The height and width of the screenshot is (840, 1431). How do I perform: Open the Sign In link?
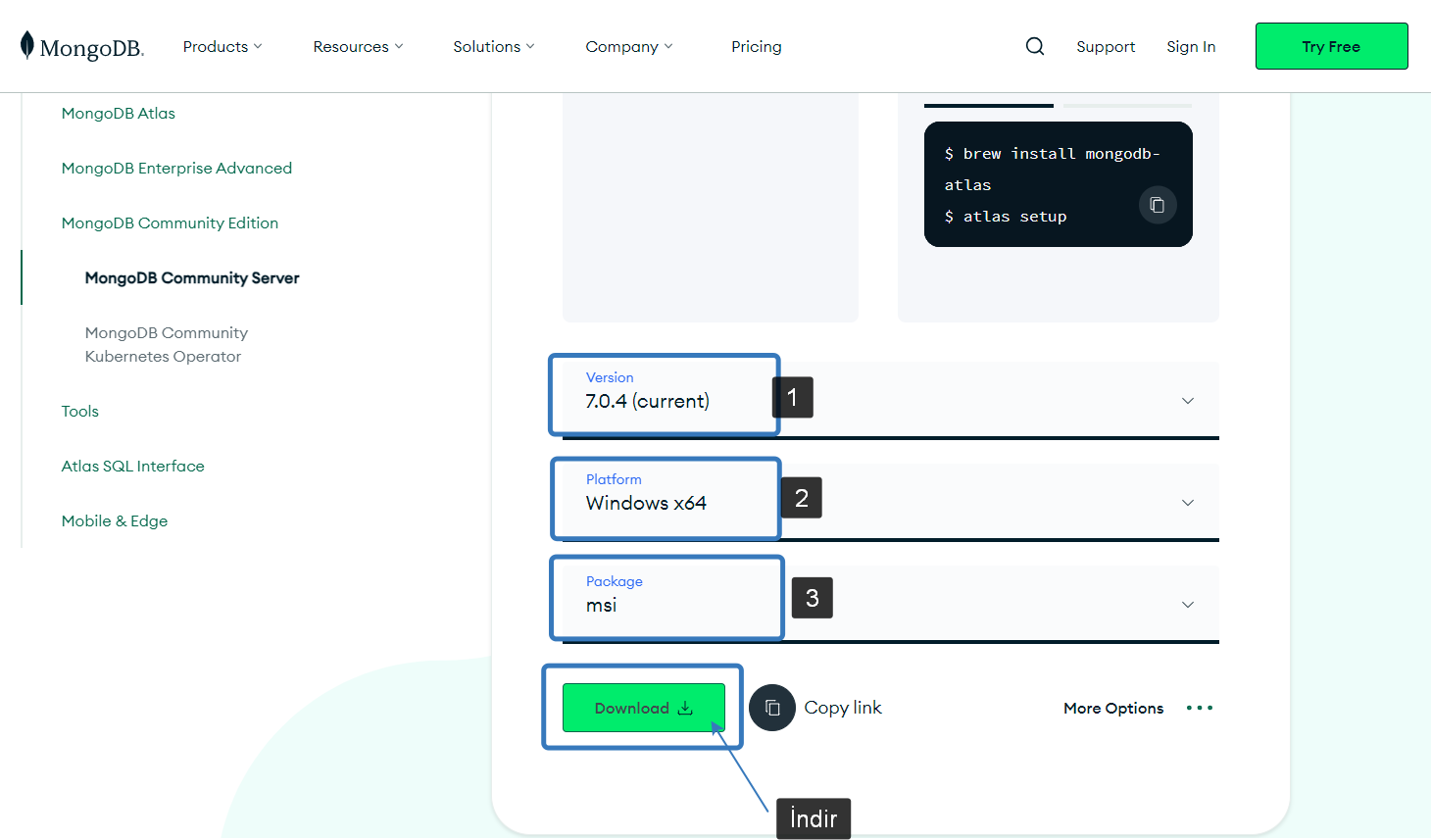coord(1190,47)
